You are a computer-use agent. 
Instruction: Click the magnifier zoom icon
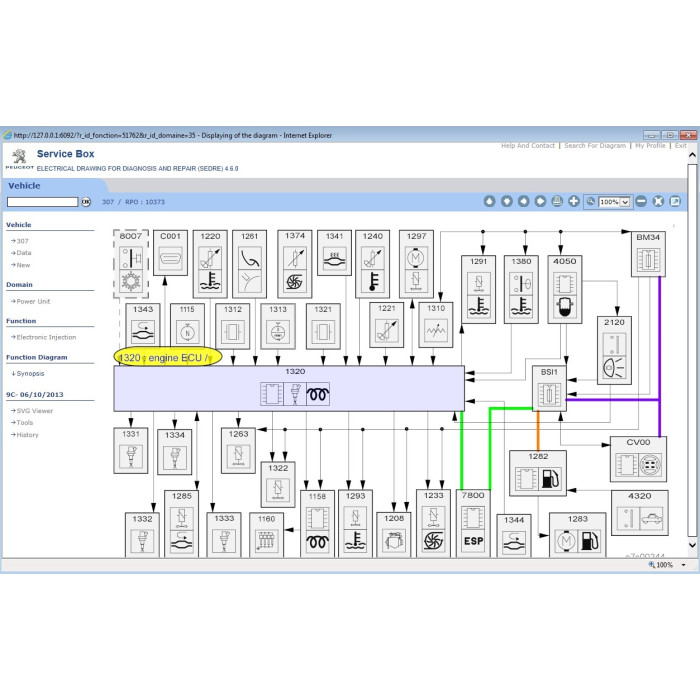[x=591, y=201]
